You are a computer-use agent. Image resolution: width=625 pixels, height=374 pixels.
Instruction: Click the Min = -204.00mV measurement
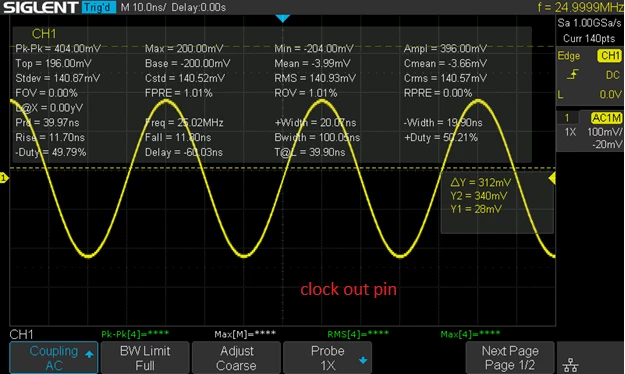click(x=314, y=49)
